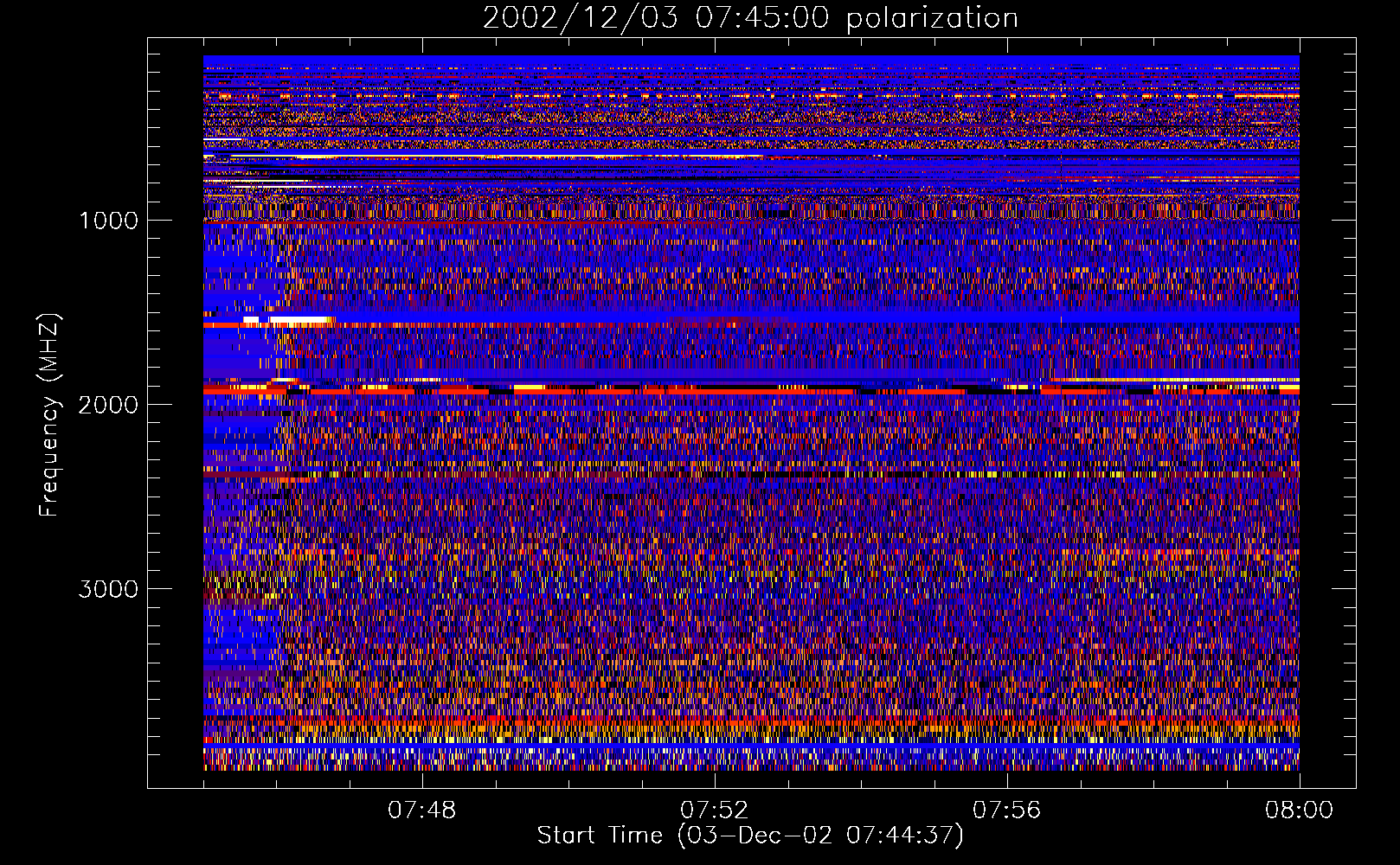Click the 2000 frequency tick label
Screen dimensions: 1400x865
108,405
